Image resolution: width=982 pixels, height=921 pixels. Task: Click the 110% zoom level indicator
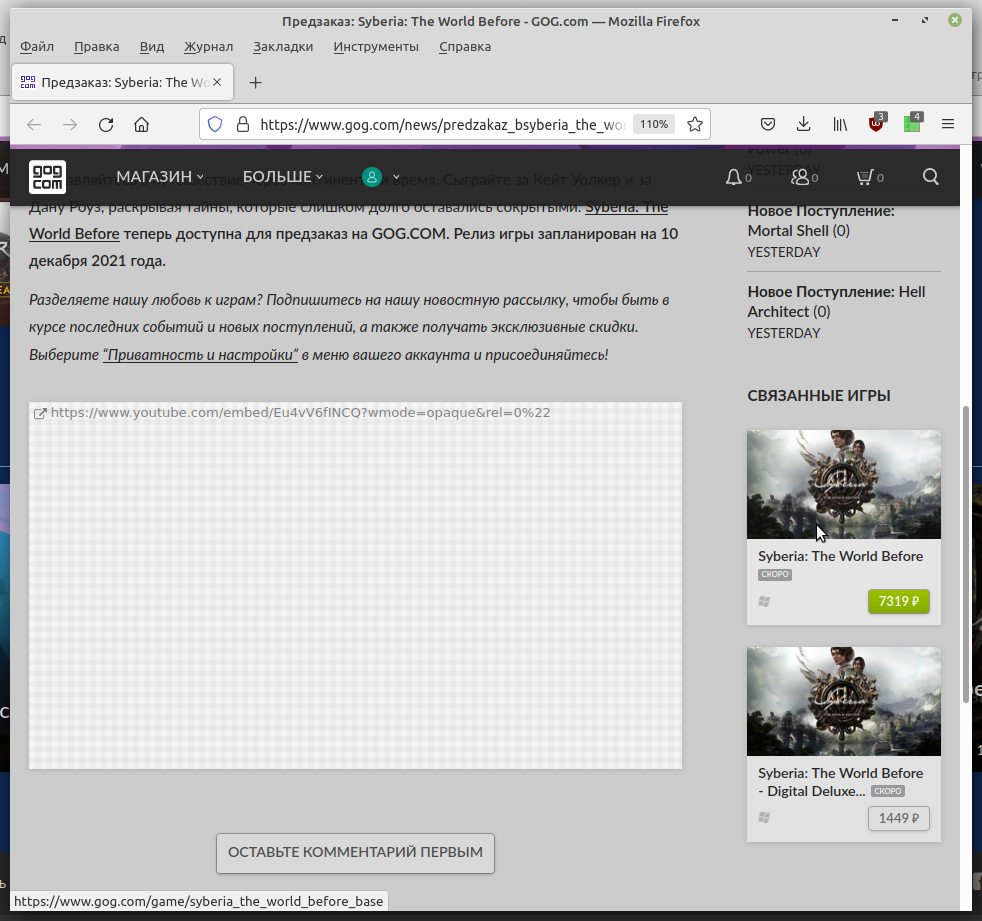point(654,125)
